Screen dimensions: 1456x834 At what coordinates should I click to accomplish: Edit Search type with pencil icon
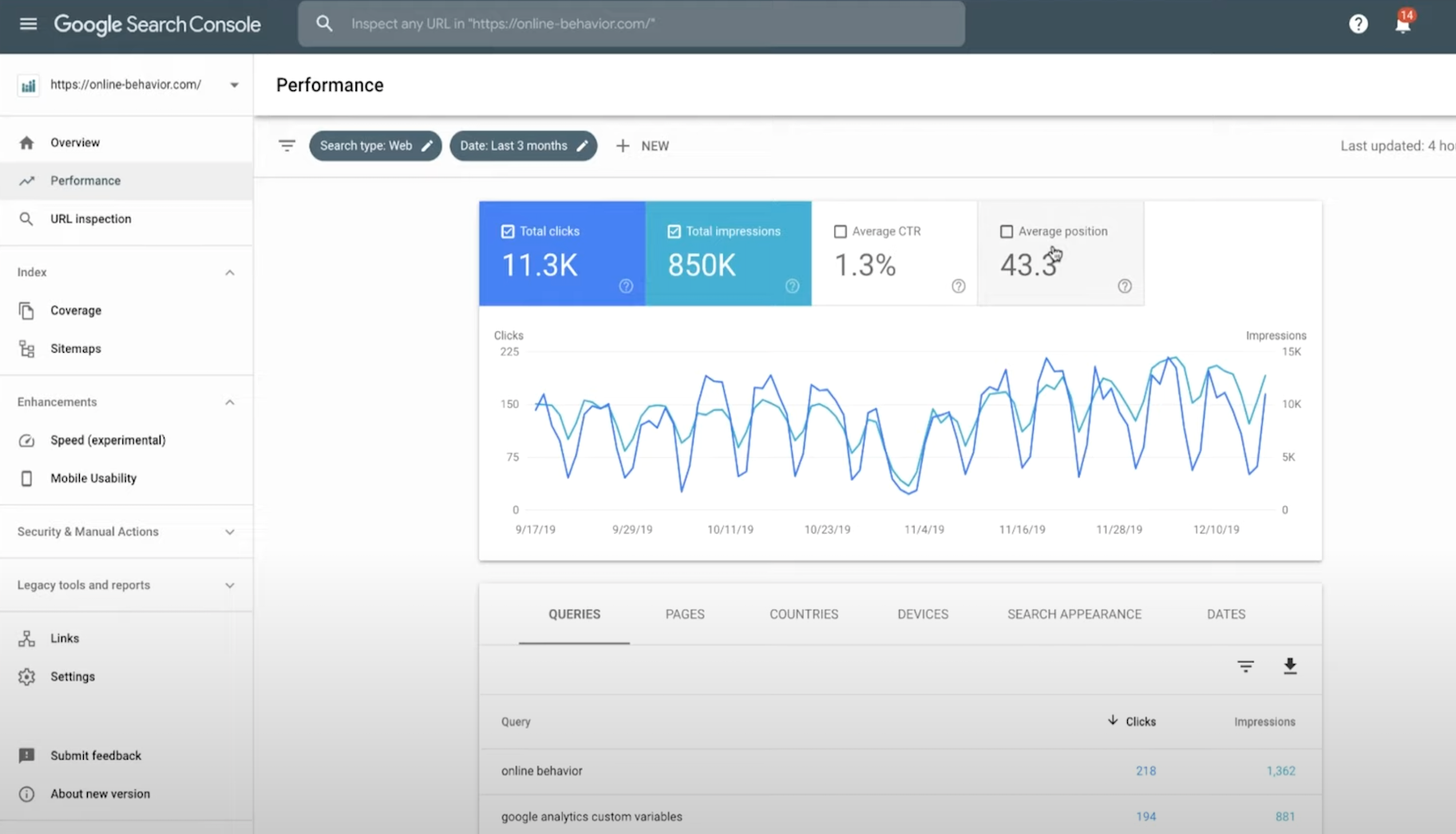tap(427, 146)
